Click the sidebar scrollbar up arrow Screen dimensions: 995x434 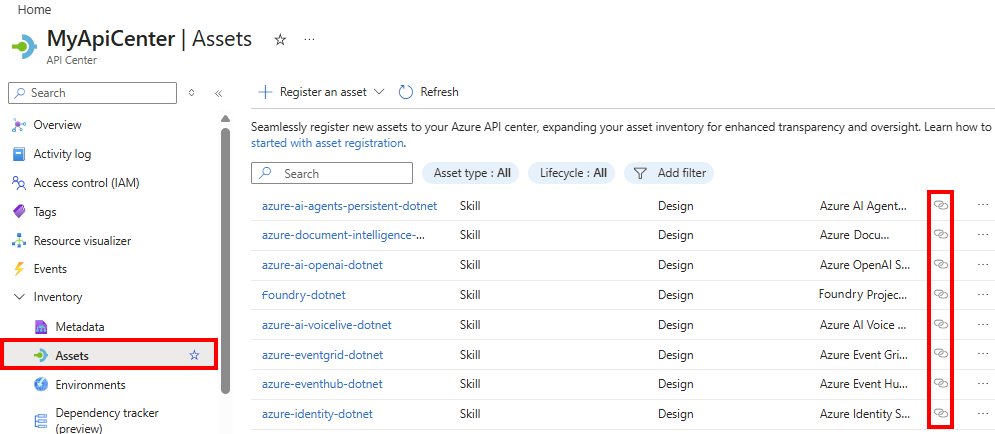tap(225, 119)
